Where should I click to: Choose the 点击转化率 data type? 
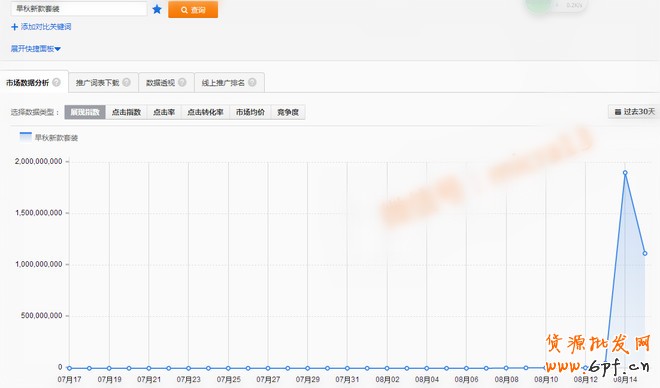pos(205,112)
